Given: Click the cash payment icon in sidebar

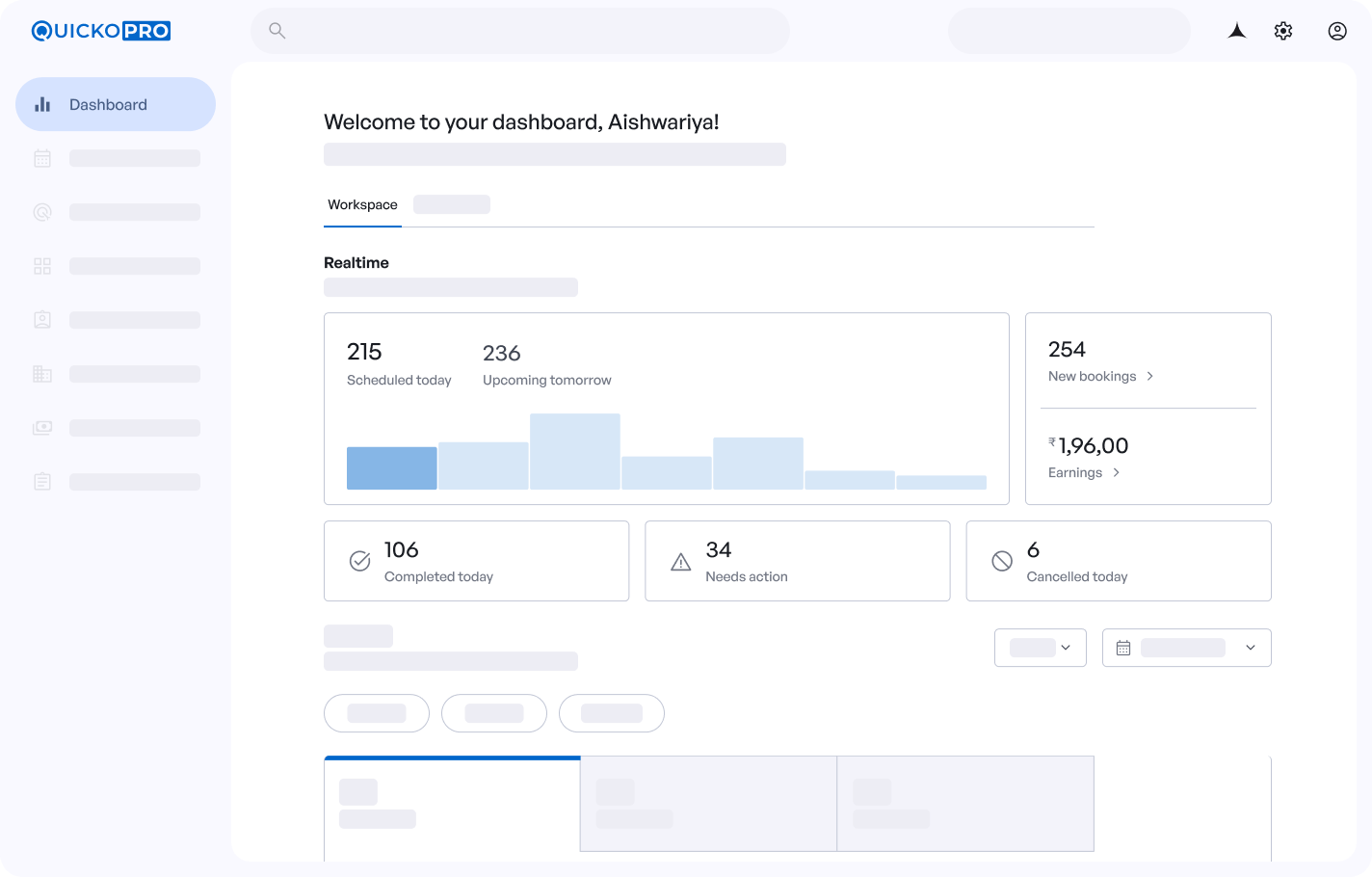Looking at the screenshot, I should tap(42, 428).
